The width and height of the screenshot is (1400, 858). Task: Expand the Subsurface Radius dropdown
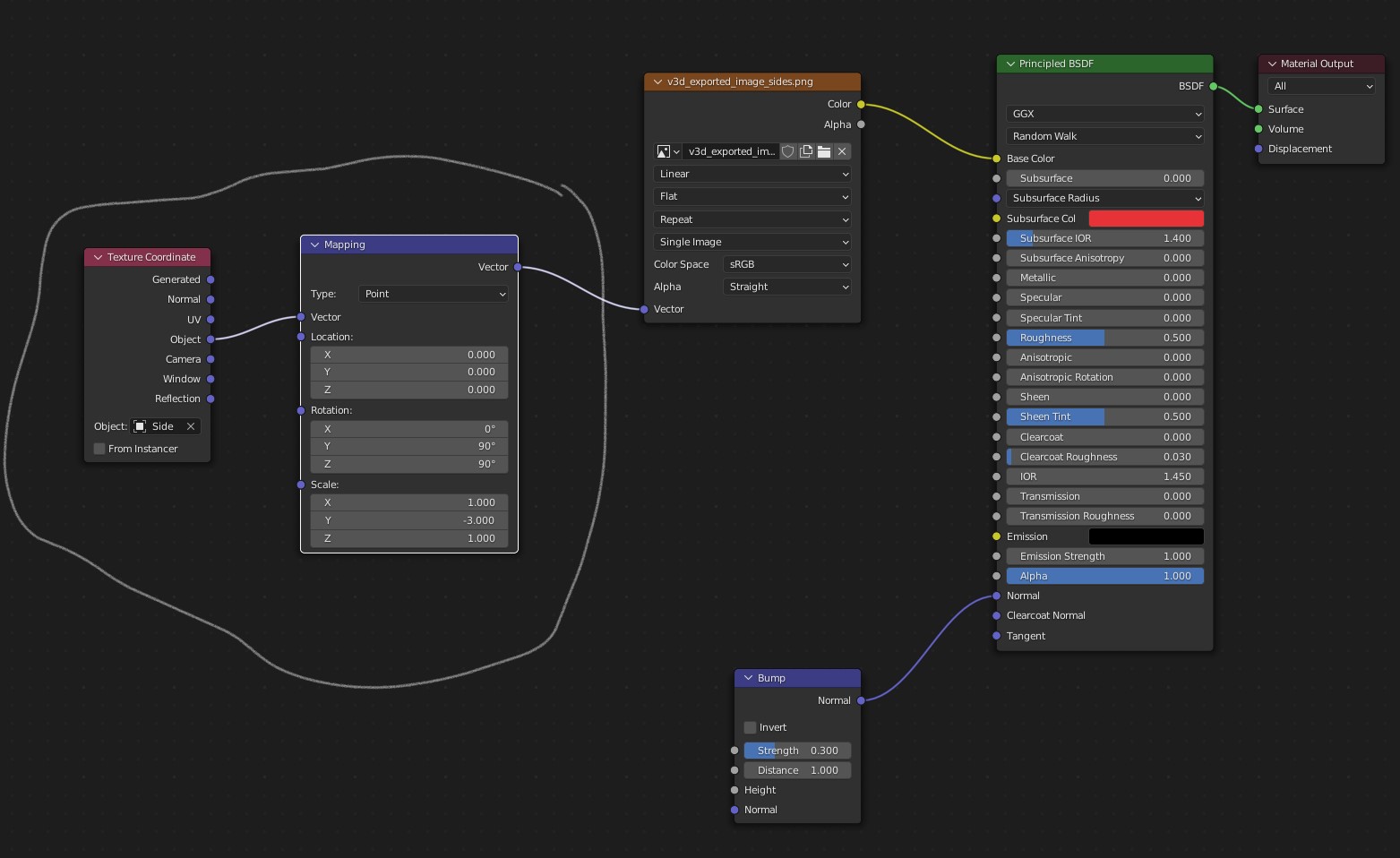click(x=1105, y=198)
